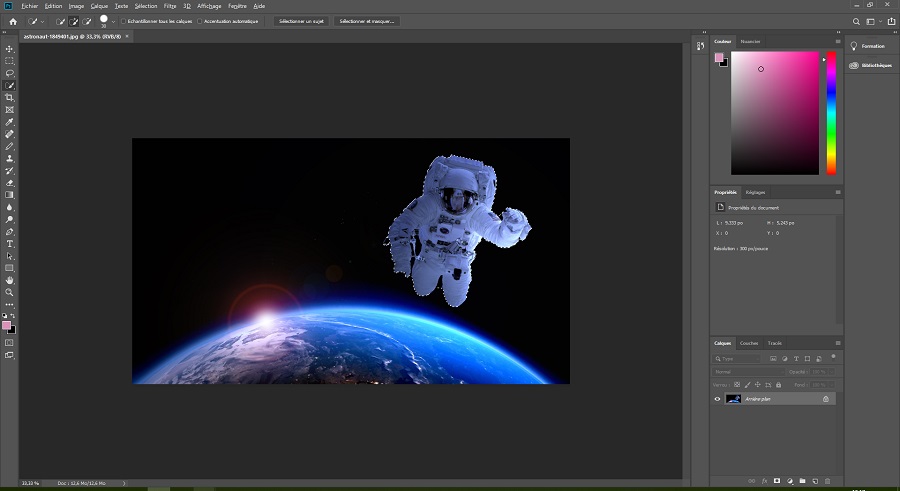Open the Edit Toolbar three-dots icon
Image resolution: width=900 pixels, height=491 pixels.
click(x=9, y=305)
